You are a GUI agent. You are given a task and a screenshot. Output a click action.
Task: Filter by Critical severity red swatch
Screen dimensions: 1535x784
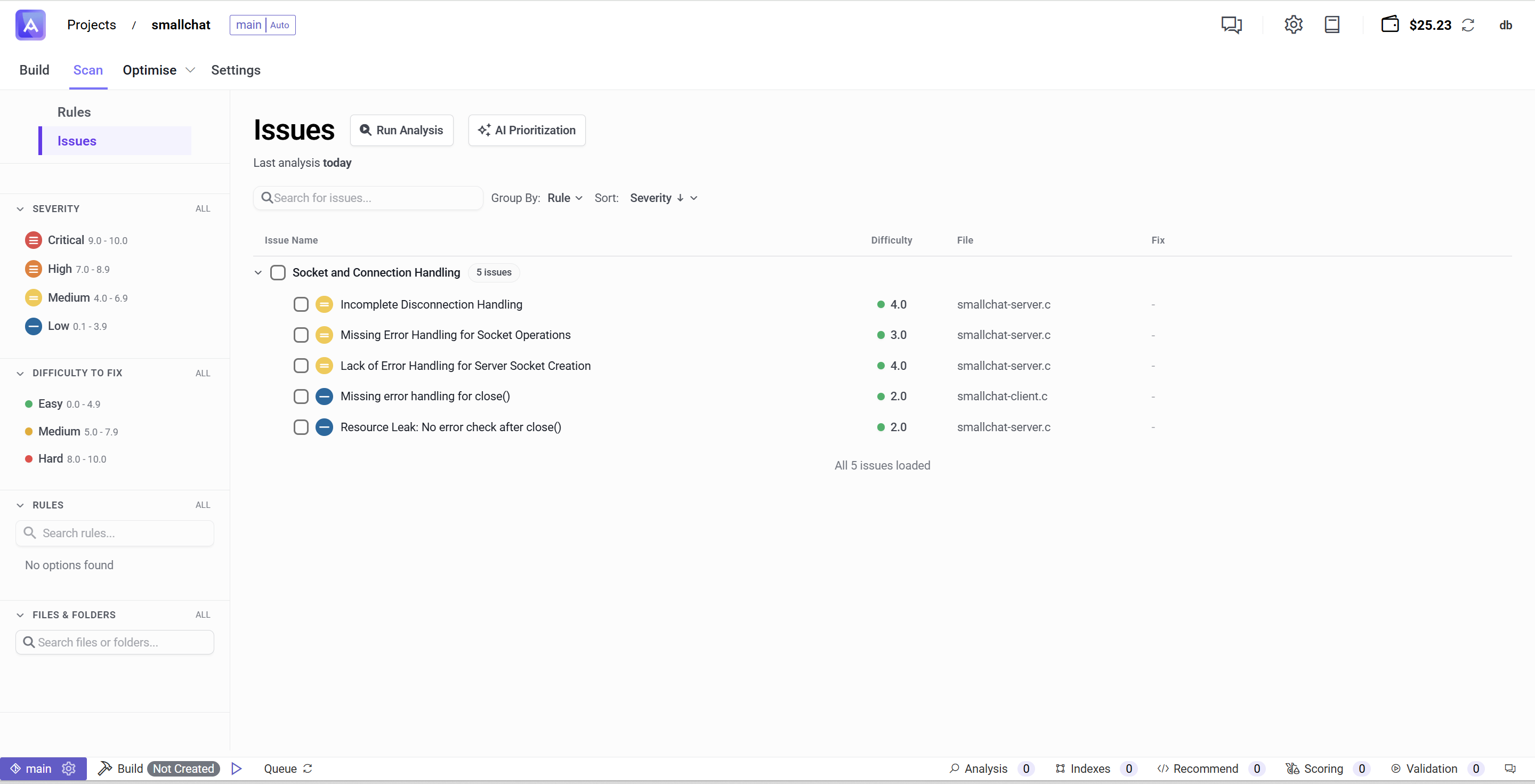click(34, 240)
